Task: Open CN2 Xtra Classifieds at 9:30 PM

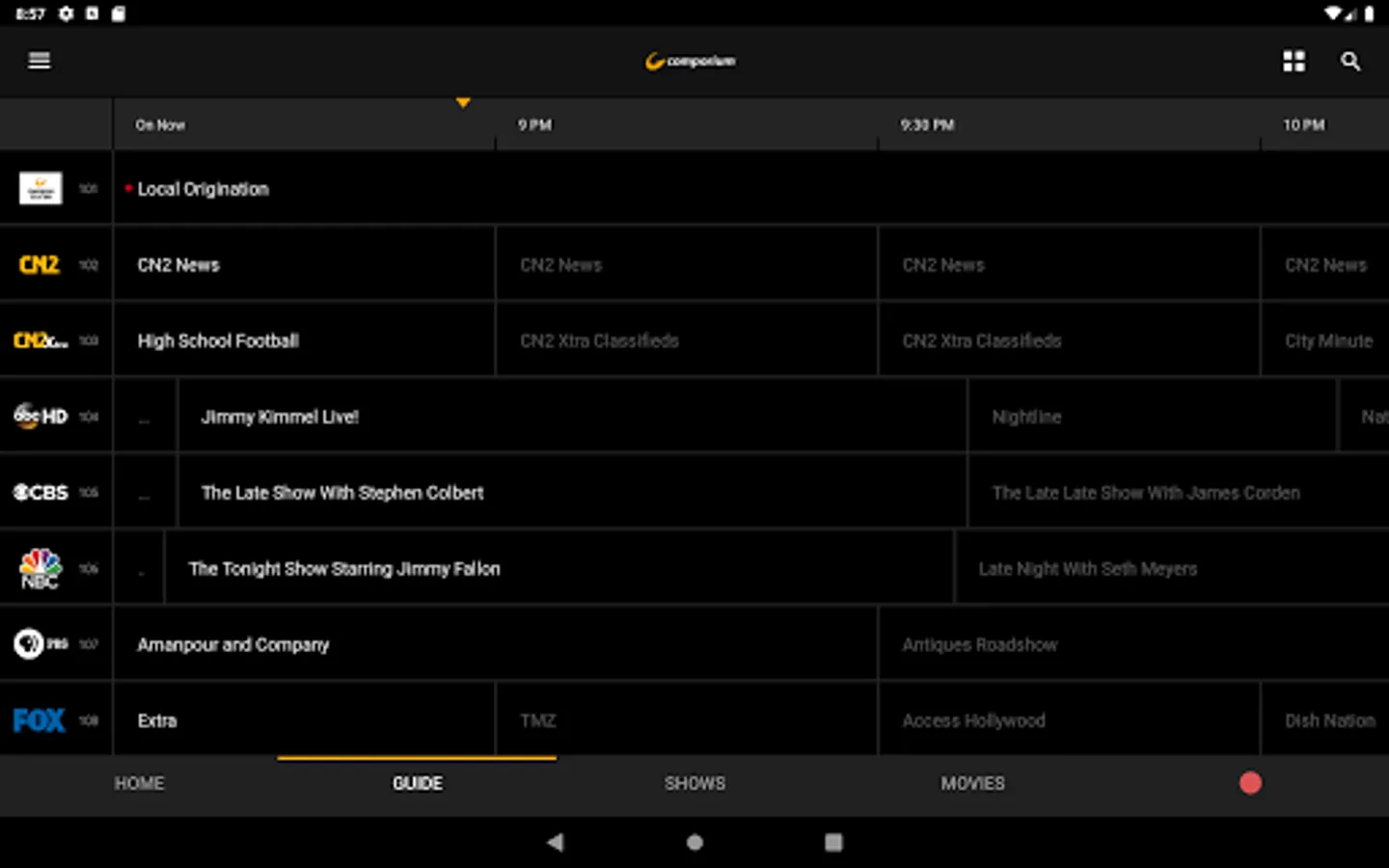Action: [x=1069, y=340]
